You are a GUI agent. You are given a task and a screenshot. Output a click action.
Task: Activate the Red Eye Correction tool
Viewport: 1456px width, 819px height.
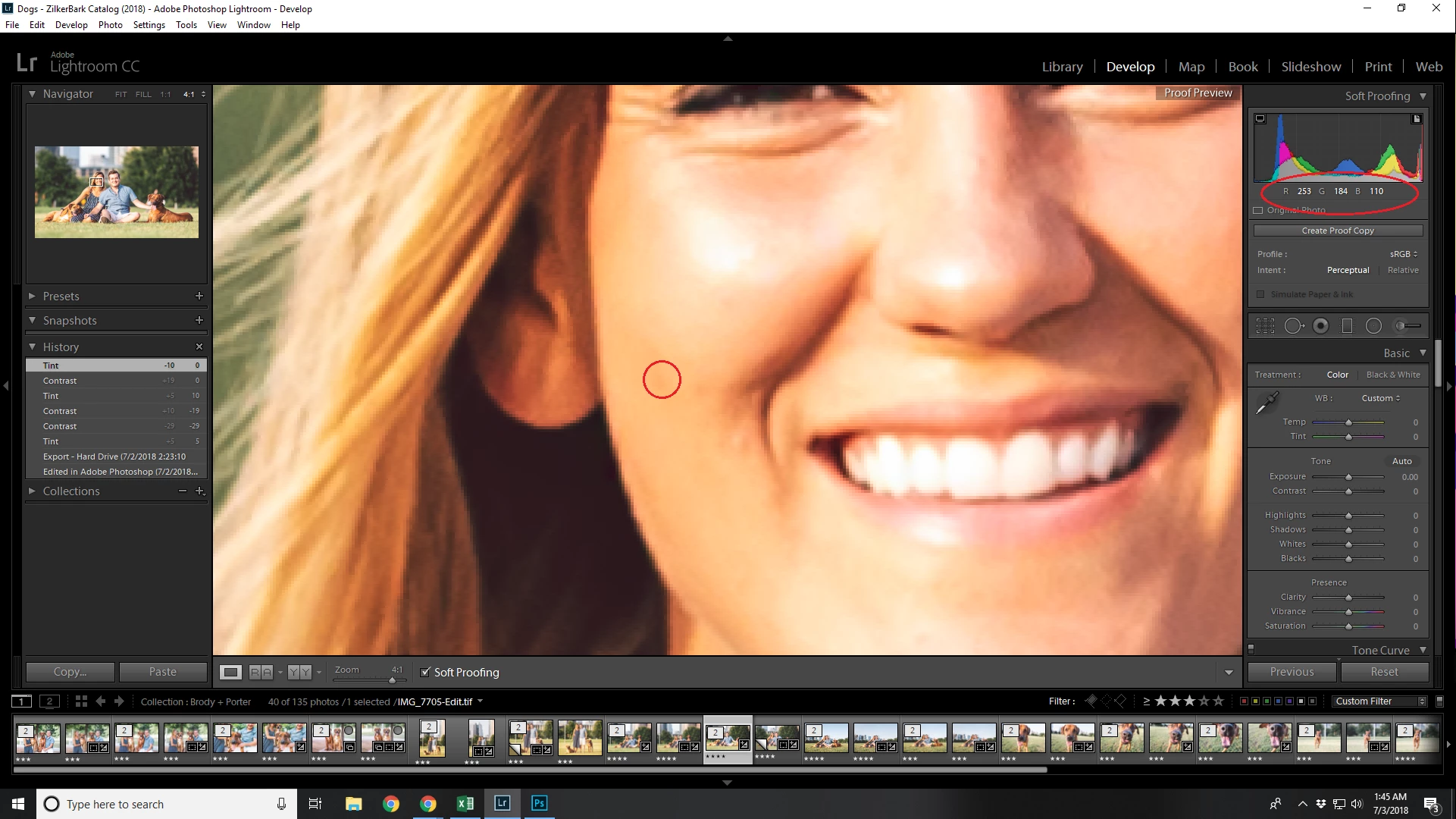1320,326
